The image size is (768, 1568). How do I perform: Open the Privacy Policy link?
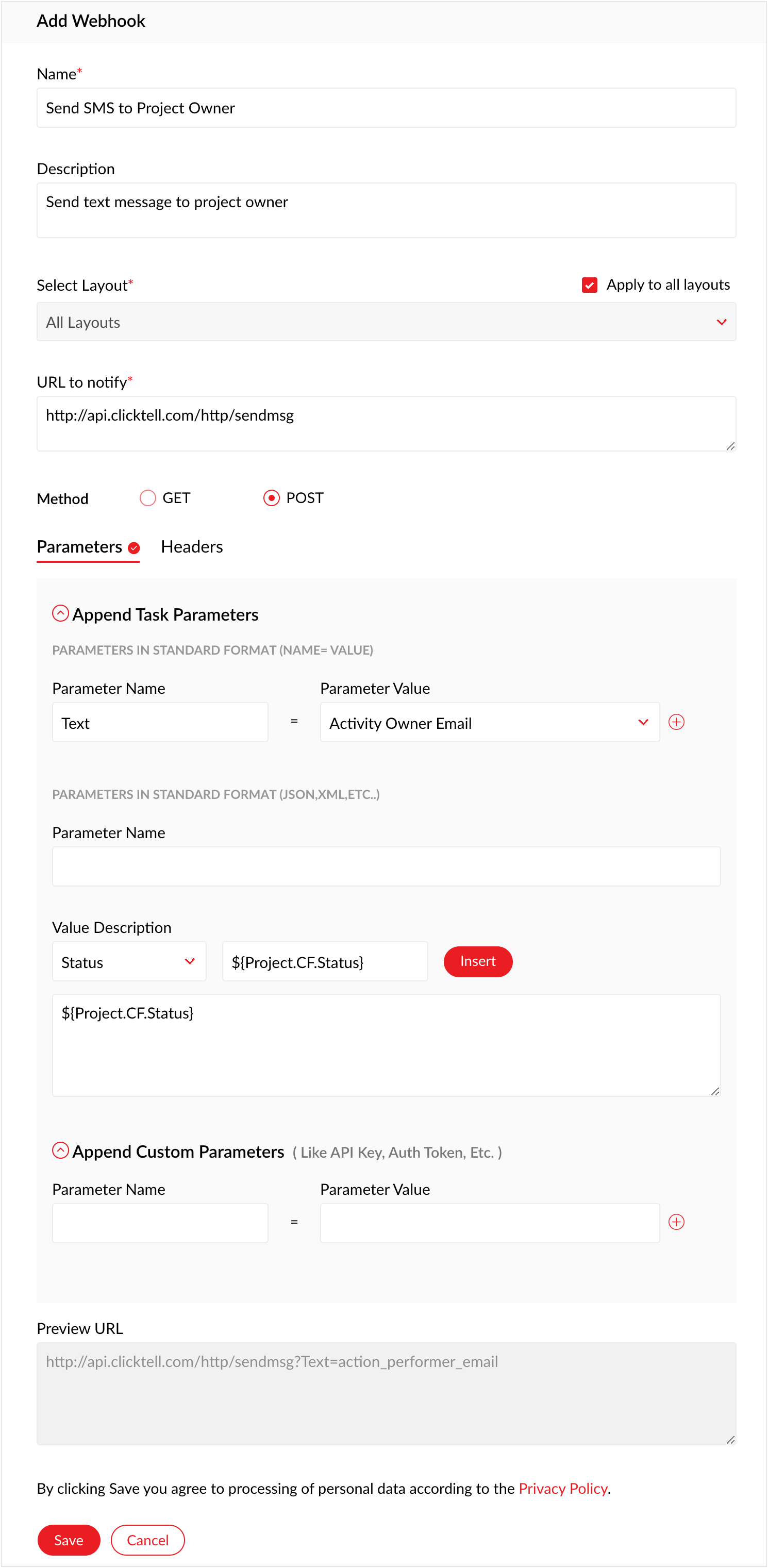563,1488
